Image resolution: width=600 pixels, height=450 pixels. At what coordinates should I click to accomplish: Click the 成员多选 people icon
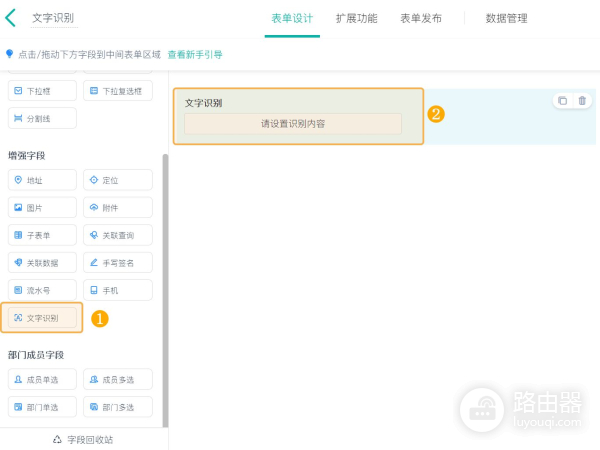(x=94, y=379)
